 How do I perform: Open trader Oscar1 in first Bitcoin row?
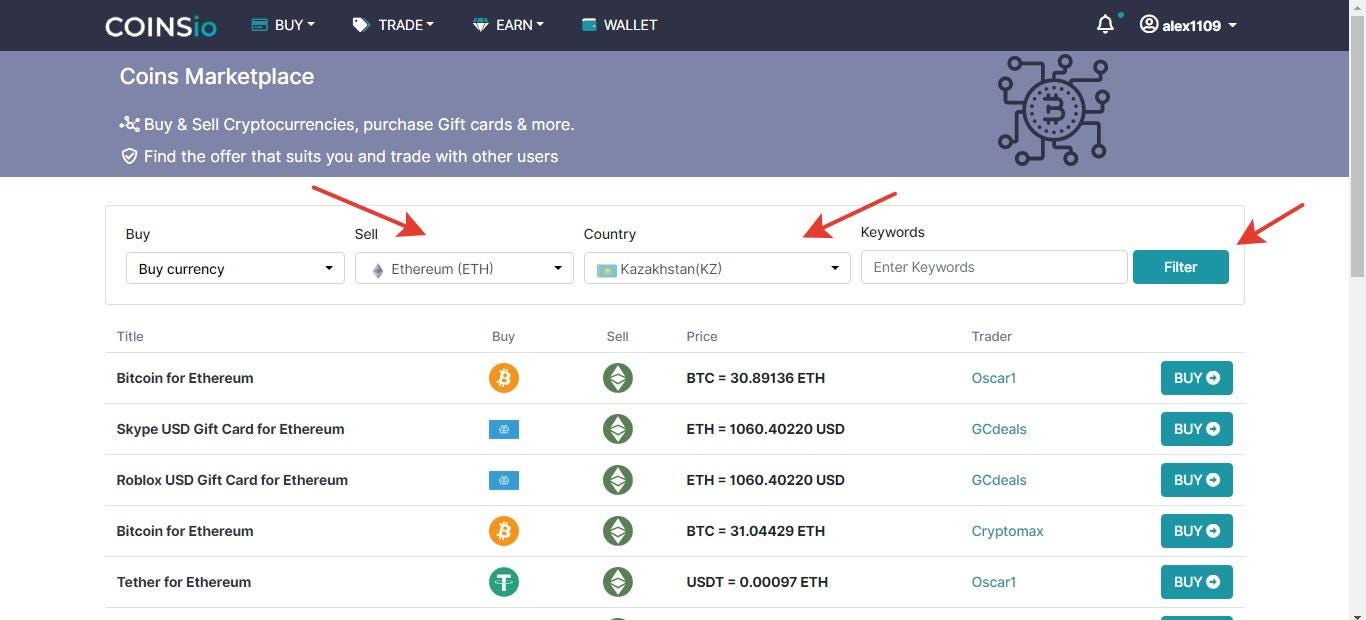pyautogui.click(x=994, y=378)
